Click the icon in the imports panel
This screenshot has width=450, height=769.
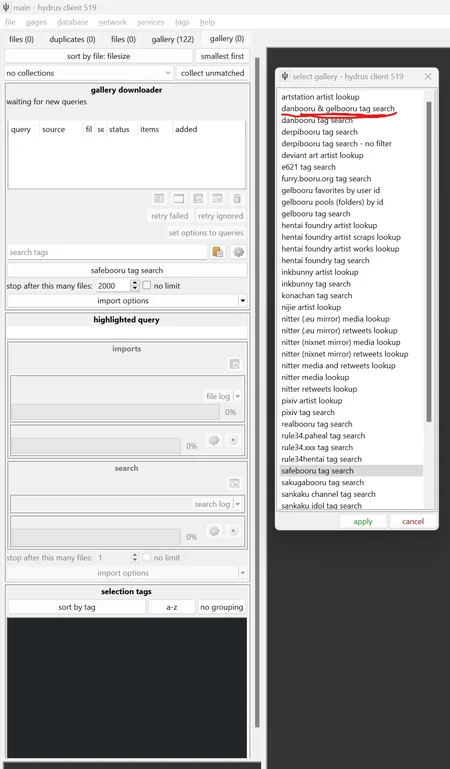[235, 364]
